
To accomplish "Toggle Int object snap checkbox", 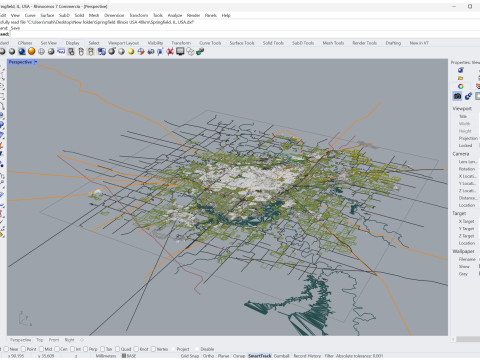I will coord(72,349).
